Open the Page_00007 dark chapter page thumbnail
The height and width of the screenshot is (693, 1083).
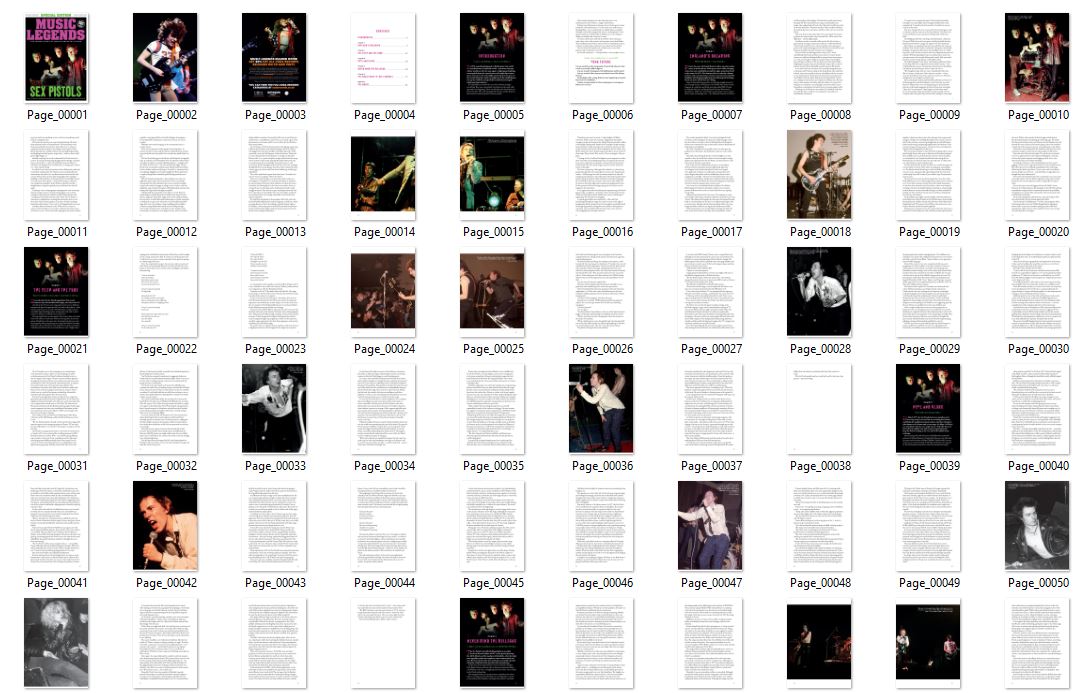point(710,58)
